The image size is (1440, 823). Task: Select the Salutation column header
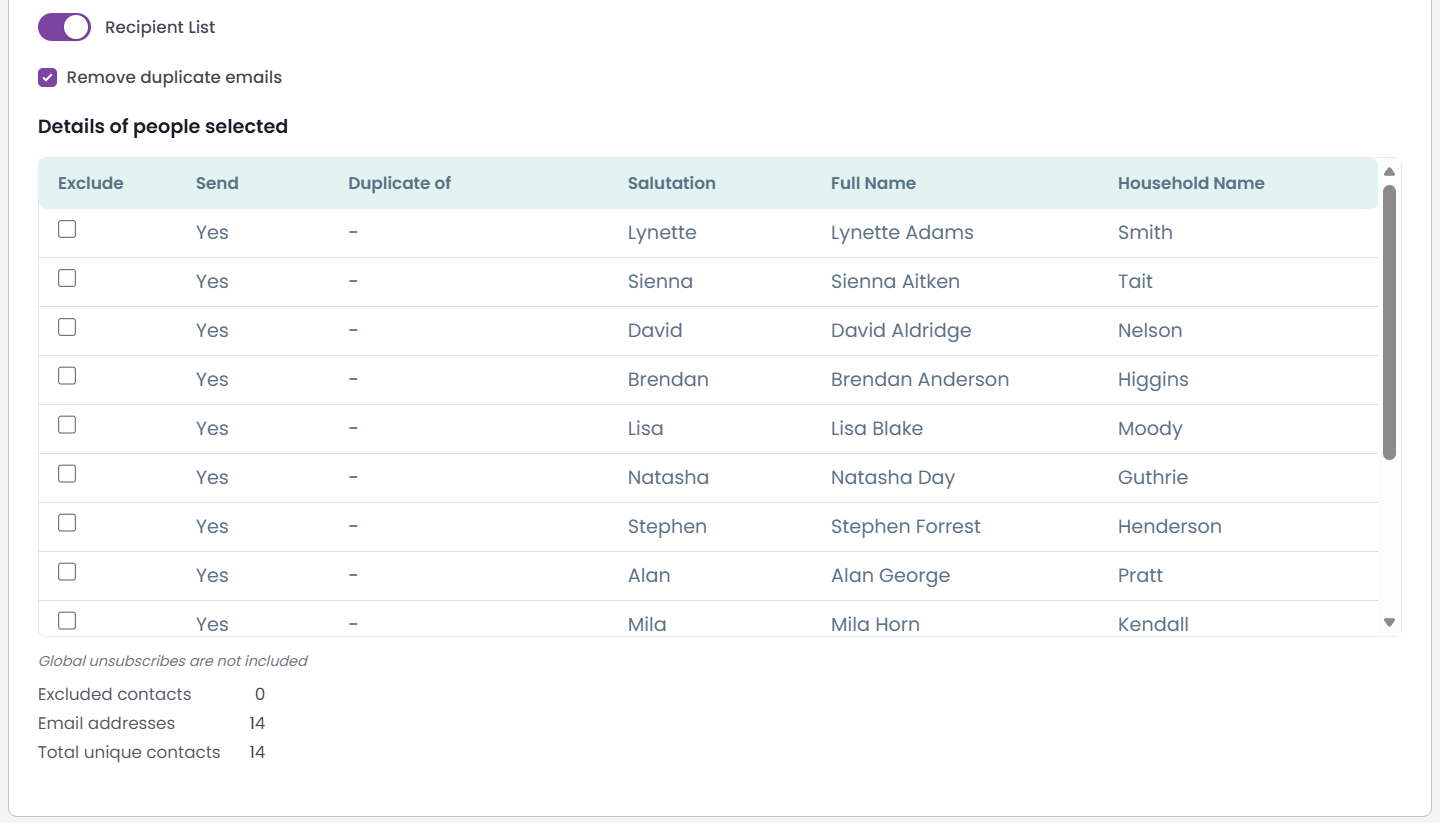(671, 183)
